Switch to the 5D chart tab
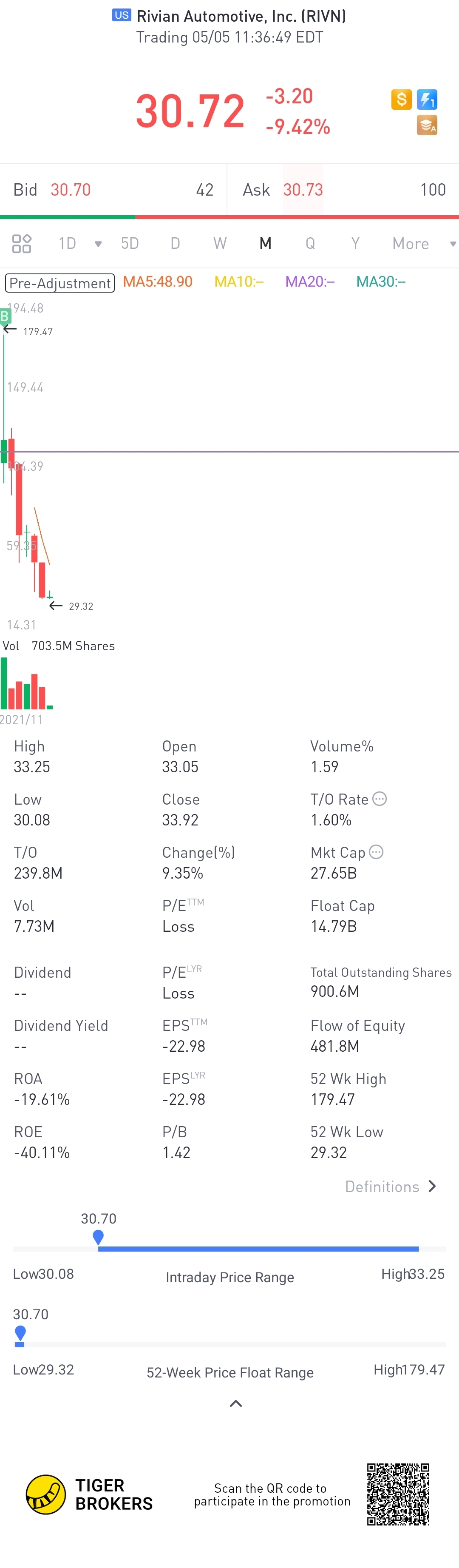Screen dimensions: 459x1568 tap(130, 244)
